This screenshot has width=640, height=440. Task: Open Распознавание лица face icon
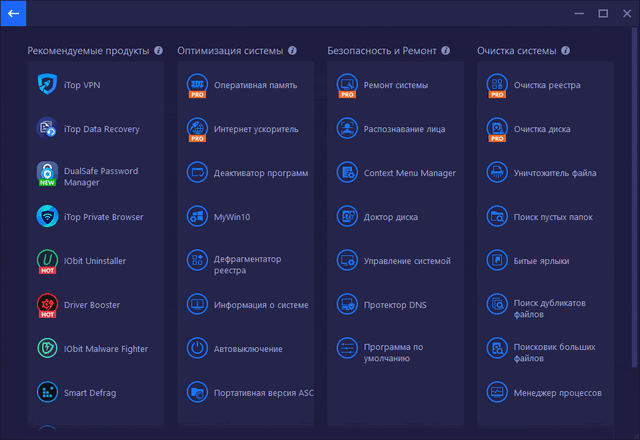tap(347, 128)
